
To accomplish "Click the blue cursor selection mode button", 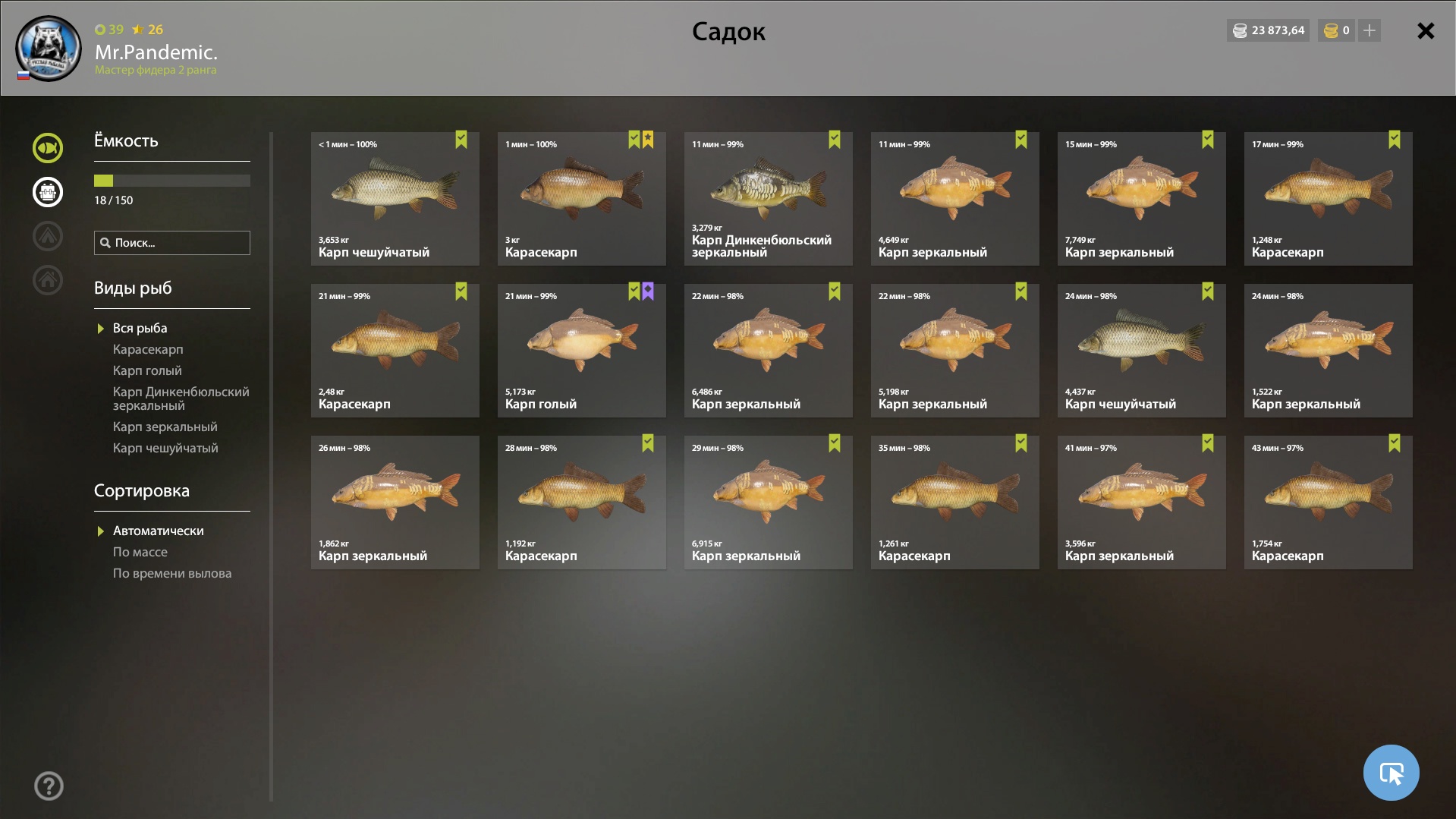I will pyautogui.click(x=1391, y=773).
